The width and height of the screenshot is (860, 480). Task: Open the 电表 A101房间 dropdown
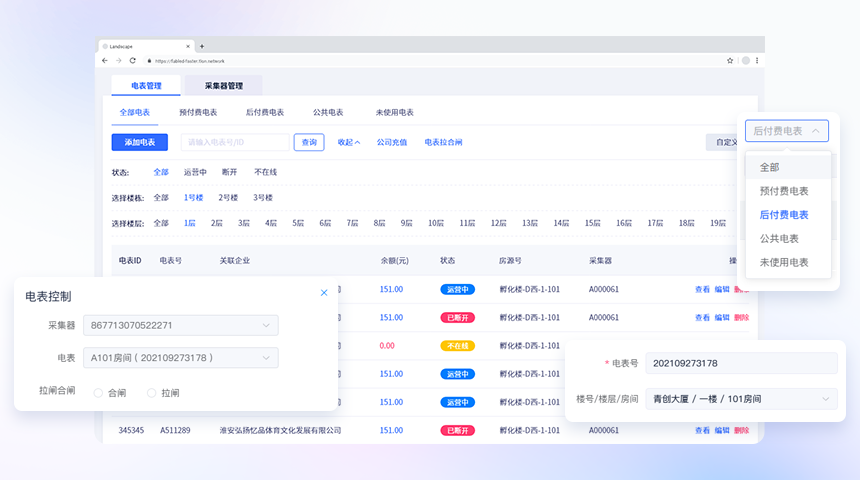point(180,358)
